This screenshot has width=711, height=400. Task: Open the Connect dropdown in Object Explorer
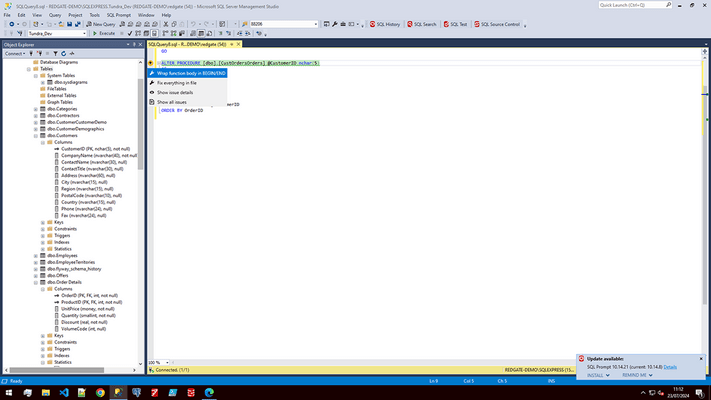click(x=14, y=53)
